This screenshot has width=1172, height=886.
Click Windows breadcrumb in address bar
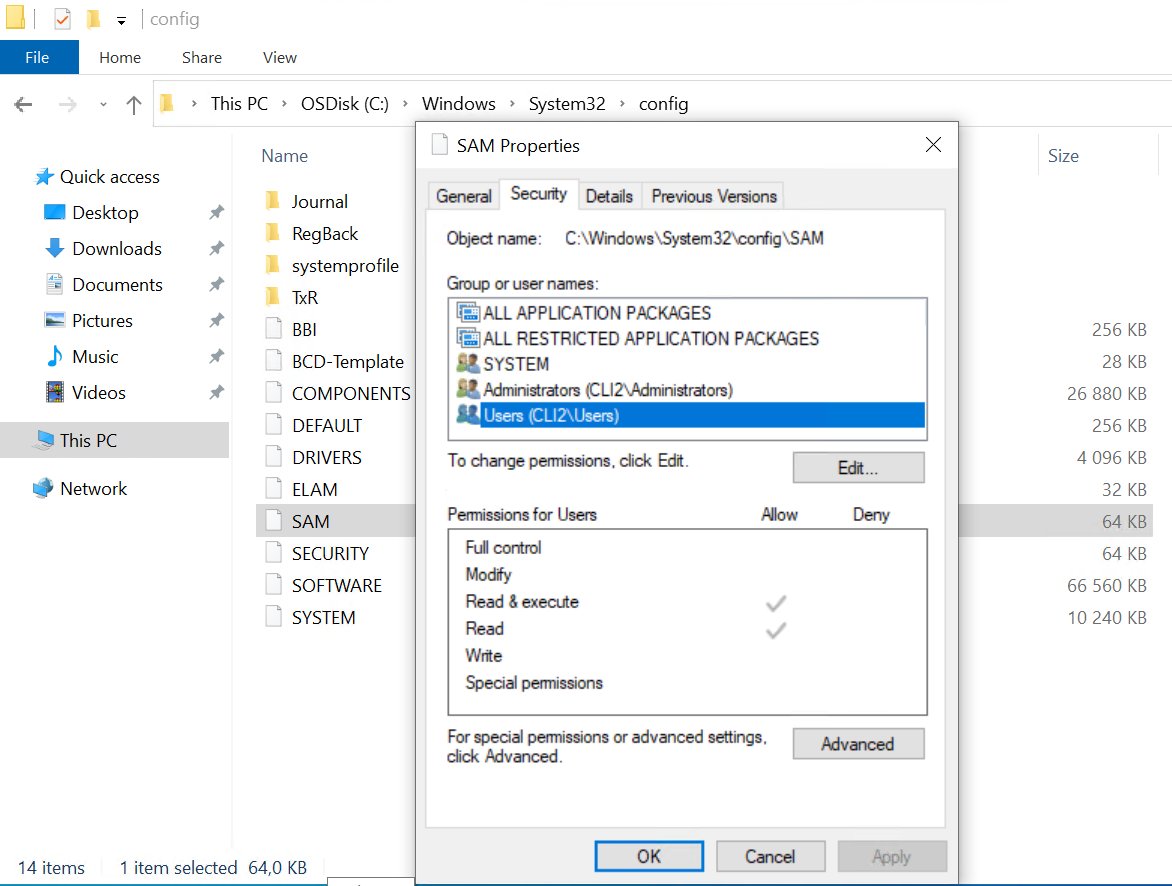[458, 103]
